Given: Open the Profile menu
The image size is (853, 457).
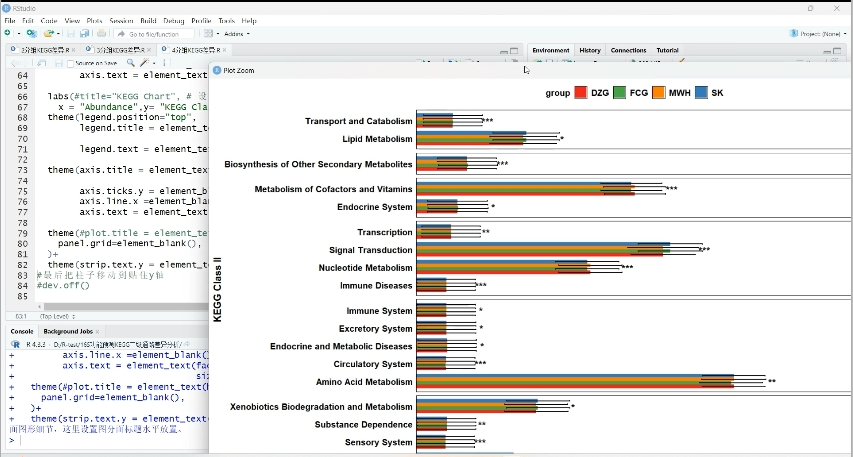Looking at the screenshot, I should (x=201, y=21).
